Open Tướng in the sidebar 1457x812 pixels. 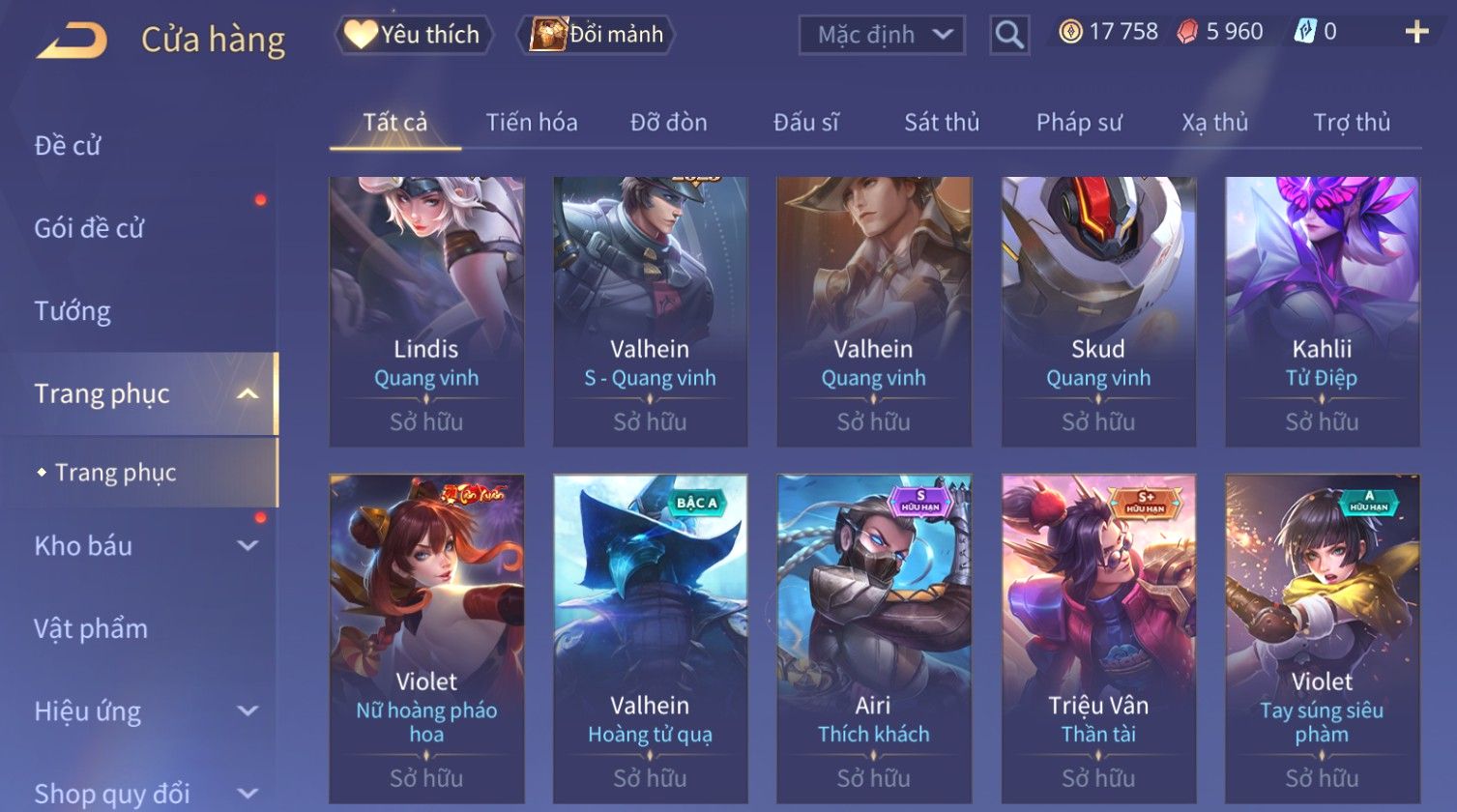click(x=73, y=311)
